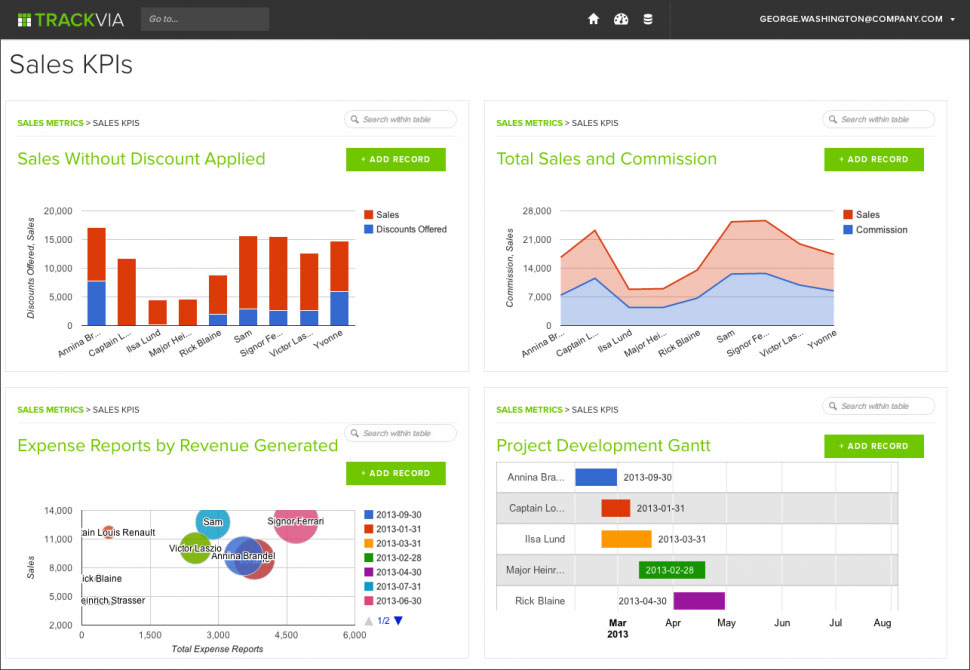The height and width of the screenshot is (670, 970).
Task: Click search field in the Expense Reports panel
Action: pos(401,434)
